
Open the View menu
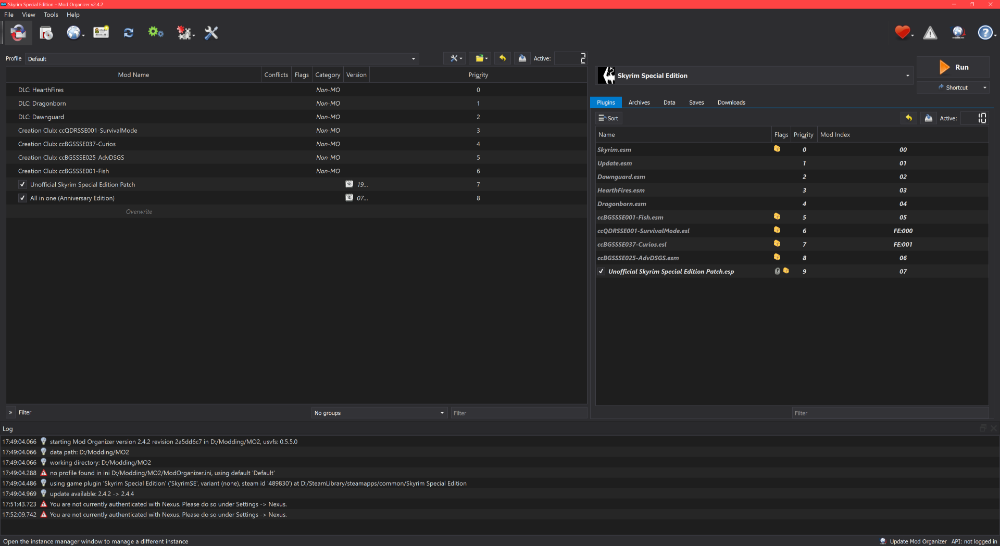point(29,14)
